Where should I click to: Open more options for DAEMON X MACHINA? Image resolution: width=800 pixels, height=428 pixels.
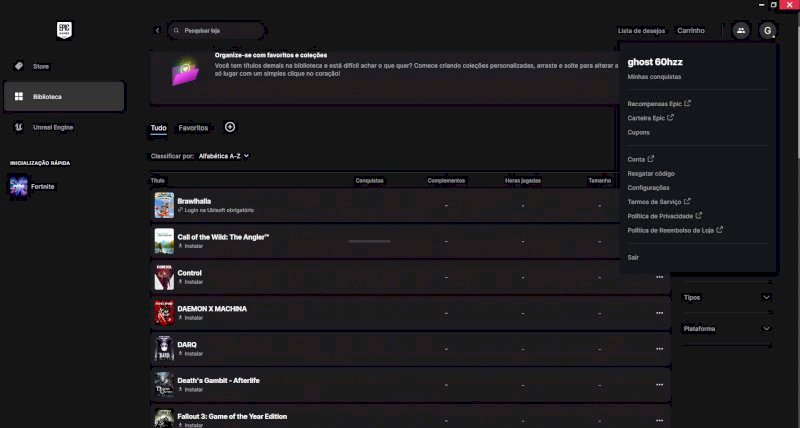(660, 313)
